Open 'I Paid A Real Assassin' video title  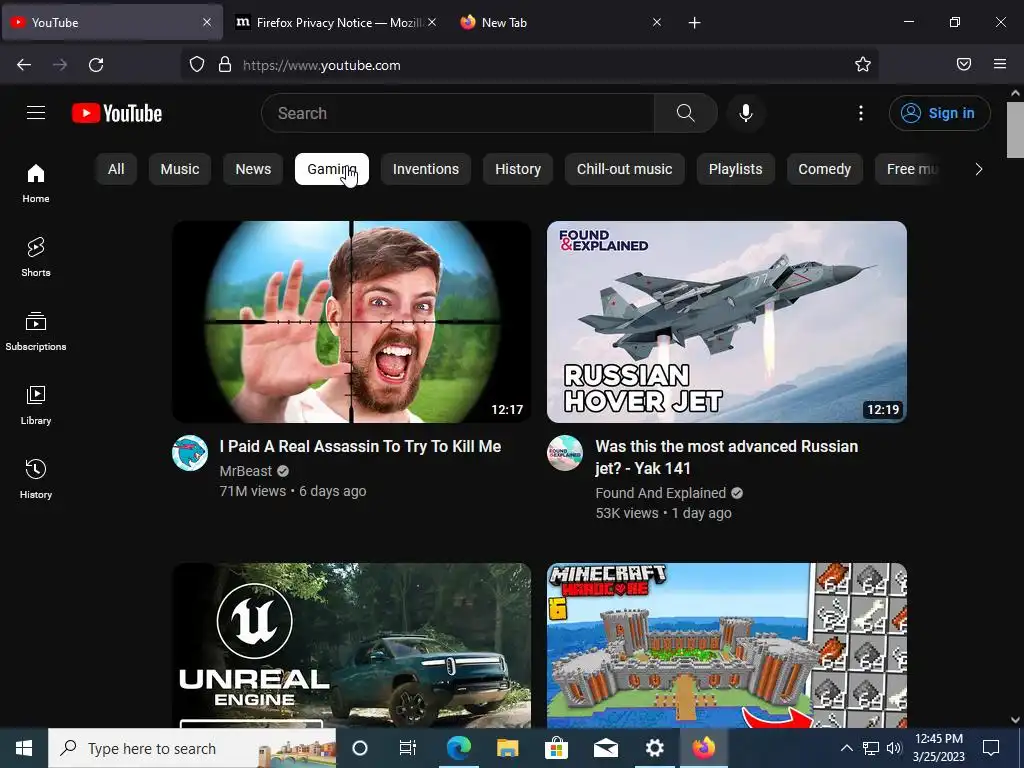(x=360, y=447)
